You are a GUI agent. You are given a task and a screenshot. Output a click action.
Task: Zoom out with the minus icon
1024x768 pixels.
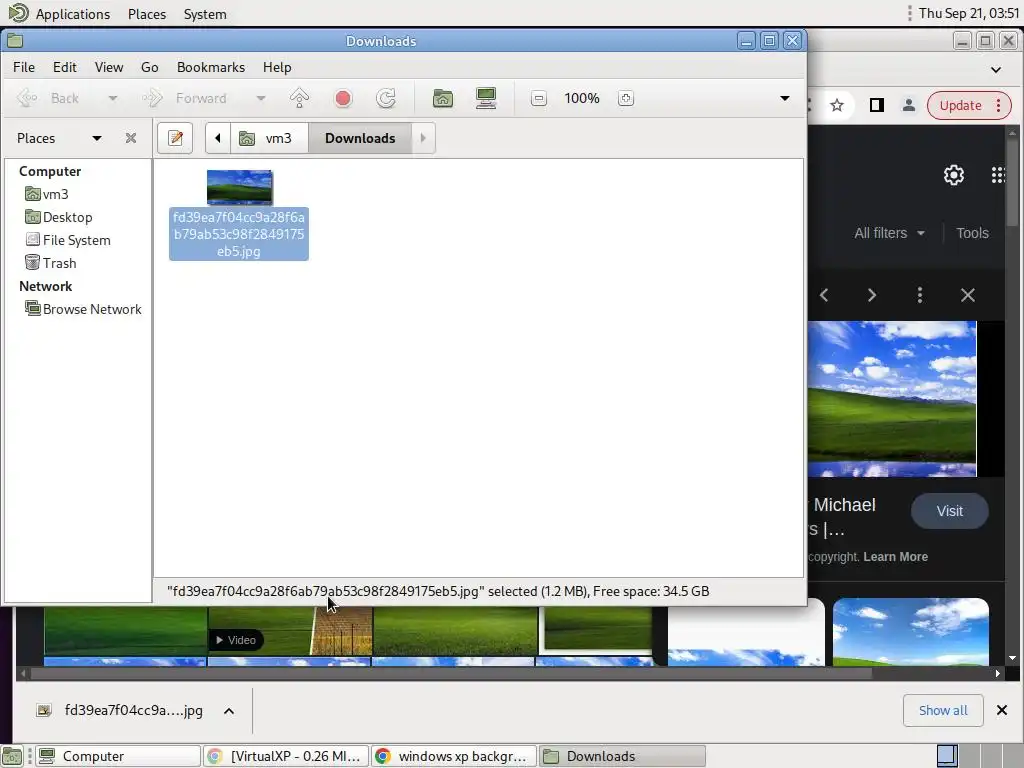[x=539, y=98]
